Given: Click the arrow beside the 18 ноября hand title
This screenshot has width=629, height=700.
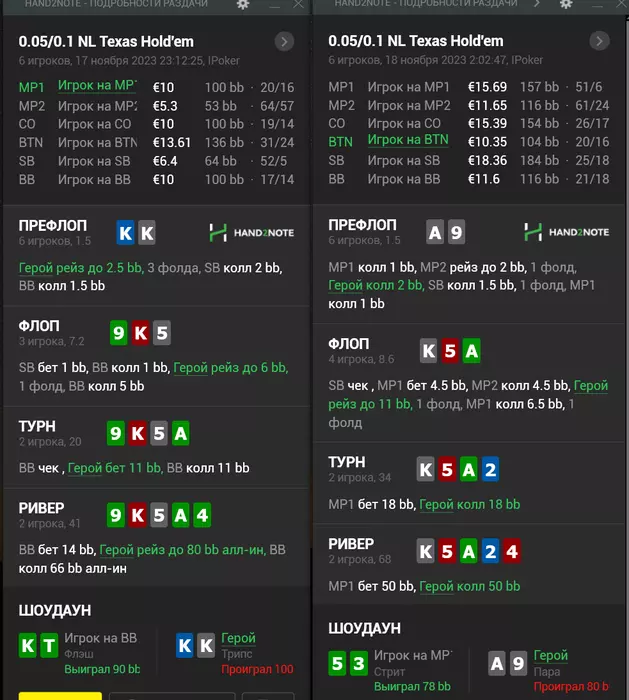Looking at the screenshot, I should coord(599,42).
